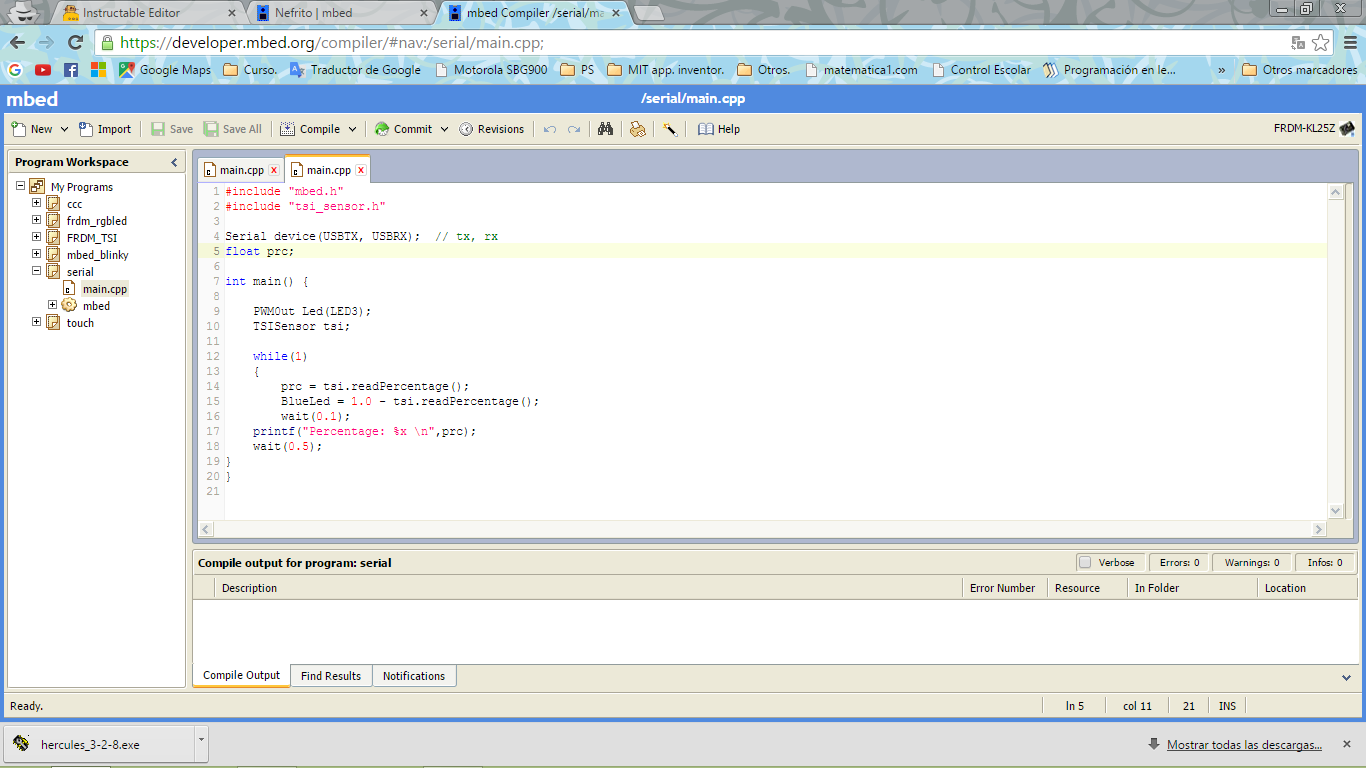
Task: Click the mbed logo in the header
Action: tap(32, 99)
